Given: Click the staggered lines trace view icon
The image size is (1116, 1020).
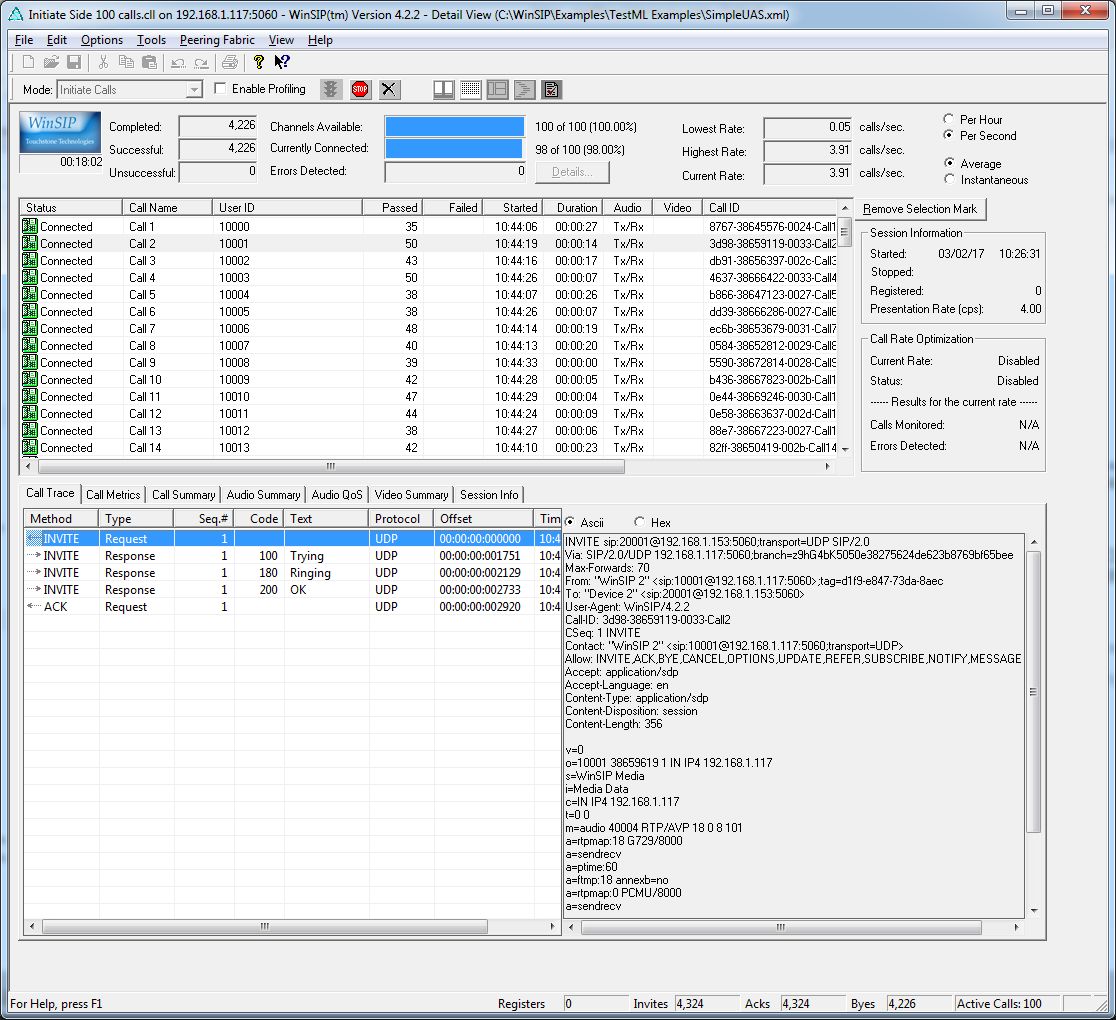Looking at the screenshot, I should [525, 89].
